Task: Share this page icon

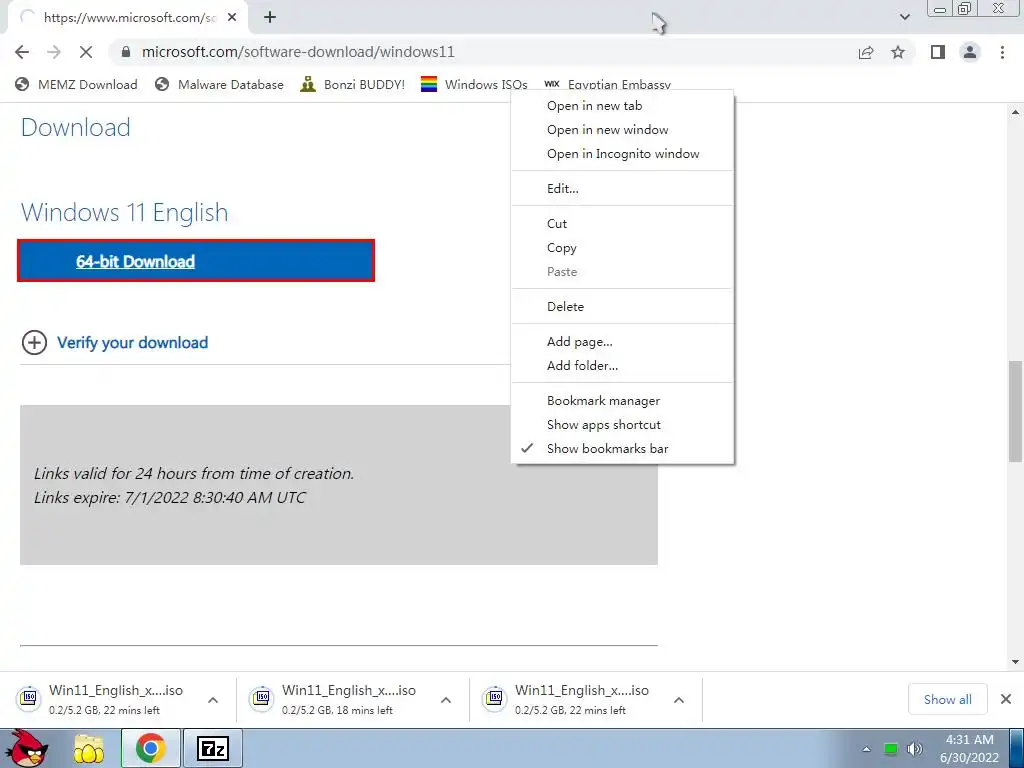Action: pyautogui.click(x=866, y=52)
